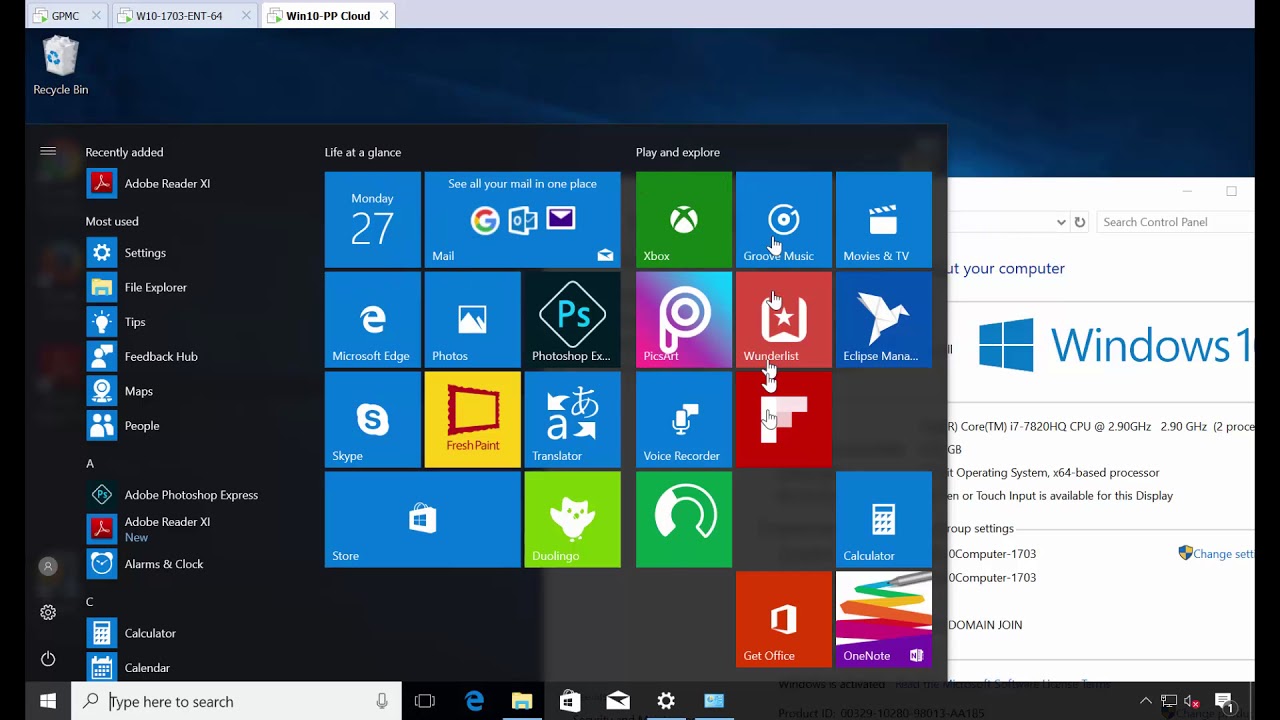Click the Windows Start button

[x=48, y=701]
